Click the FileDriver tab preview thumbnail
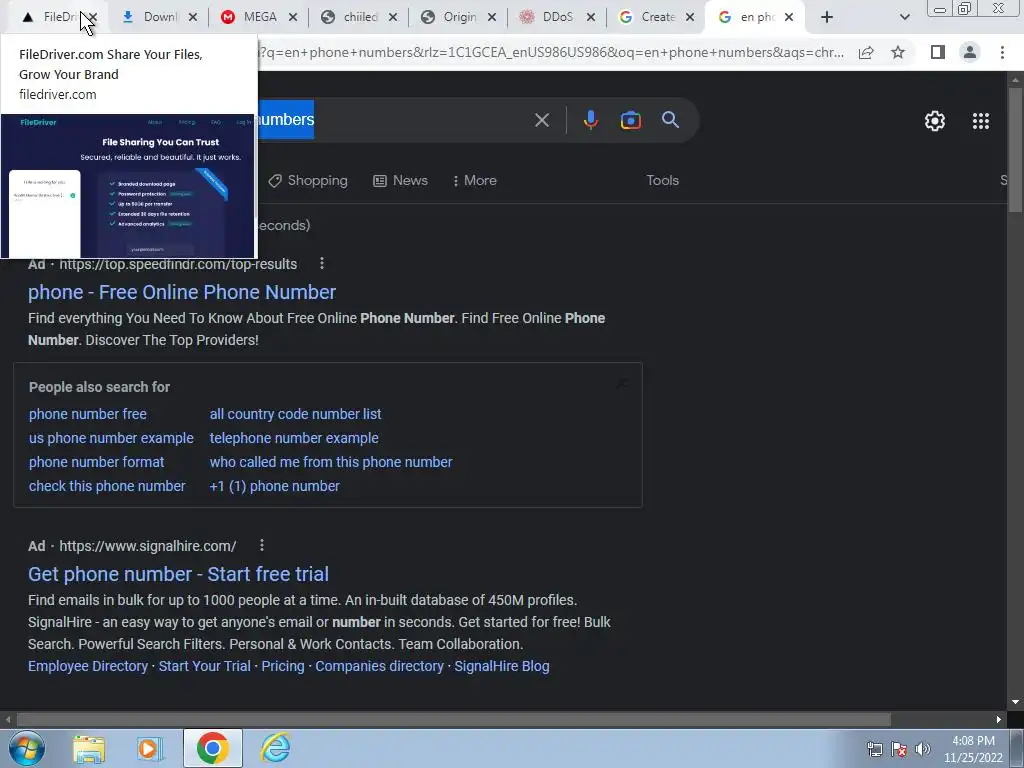1024x768 pixels. 128,186
